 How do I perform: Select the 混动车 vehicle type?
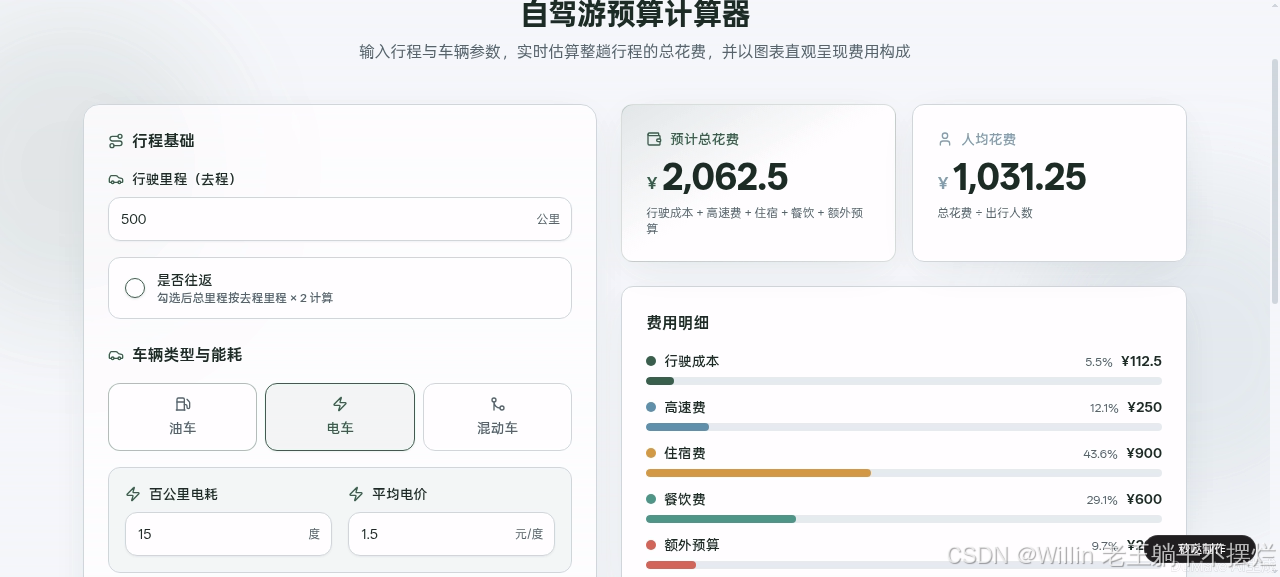(x=497, y=417)
